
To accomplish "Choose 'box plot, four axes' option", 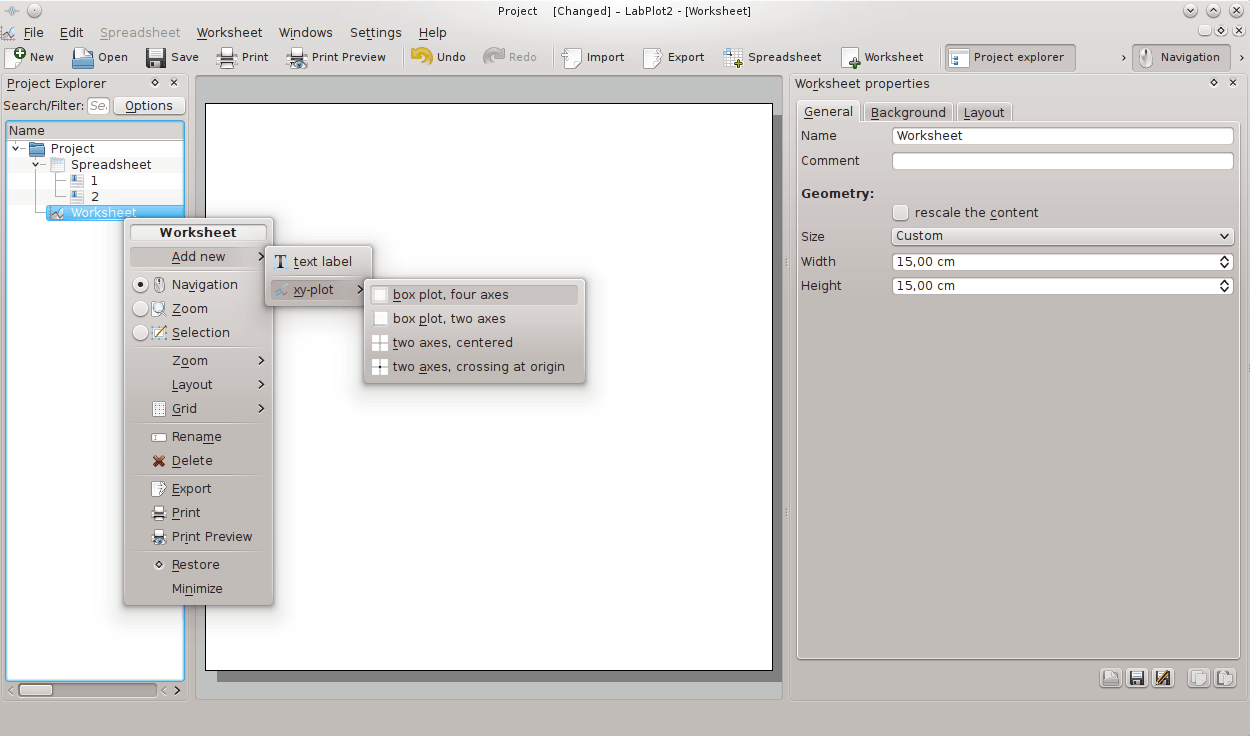I will pyautogui.click(x=450, y=295).
